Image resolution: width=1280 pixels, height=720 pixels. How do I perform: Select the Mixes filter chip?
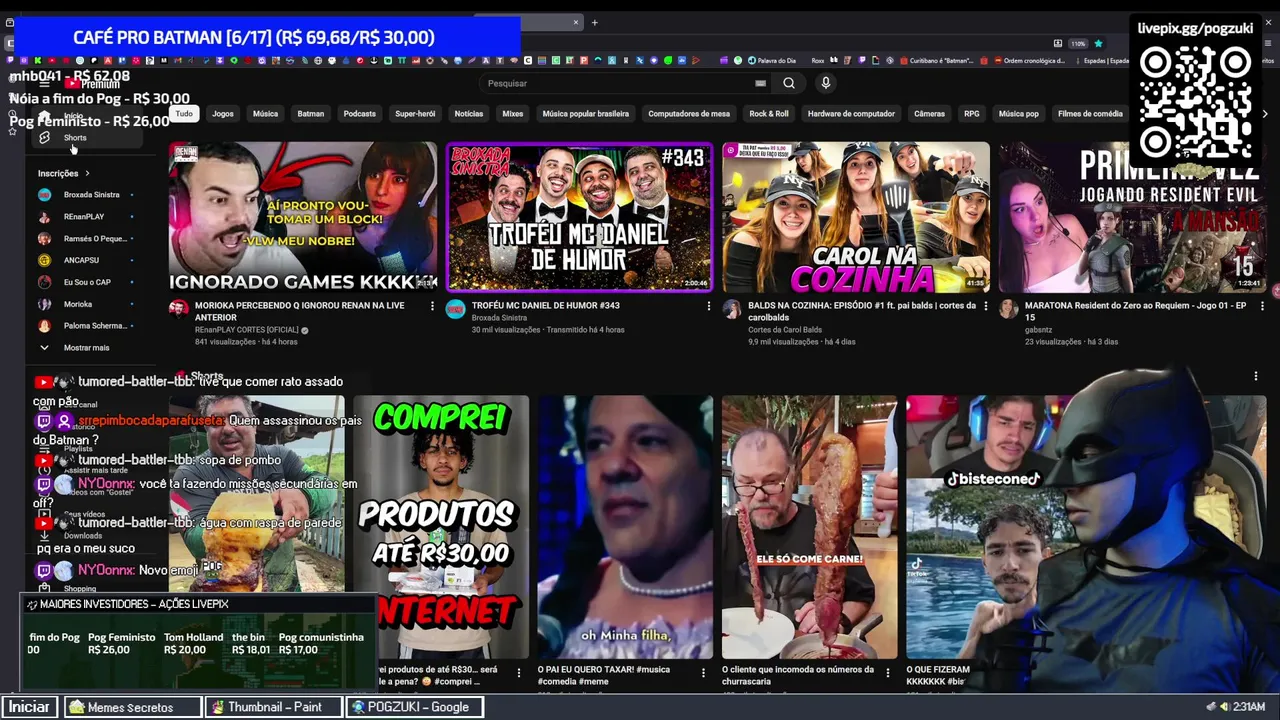(x=513, y=114)
